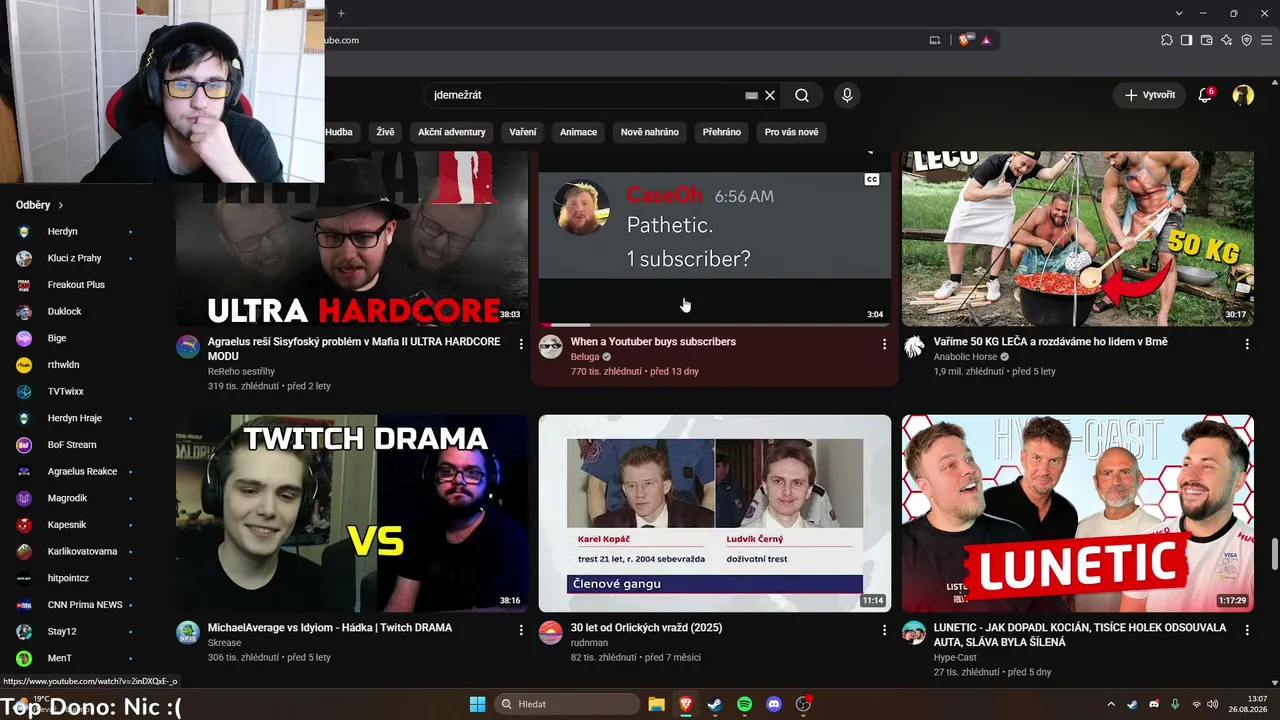
Task: Open video title When a Youtuber buys subscribers
Action: 653,342
